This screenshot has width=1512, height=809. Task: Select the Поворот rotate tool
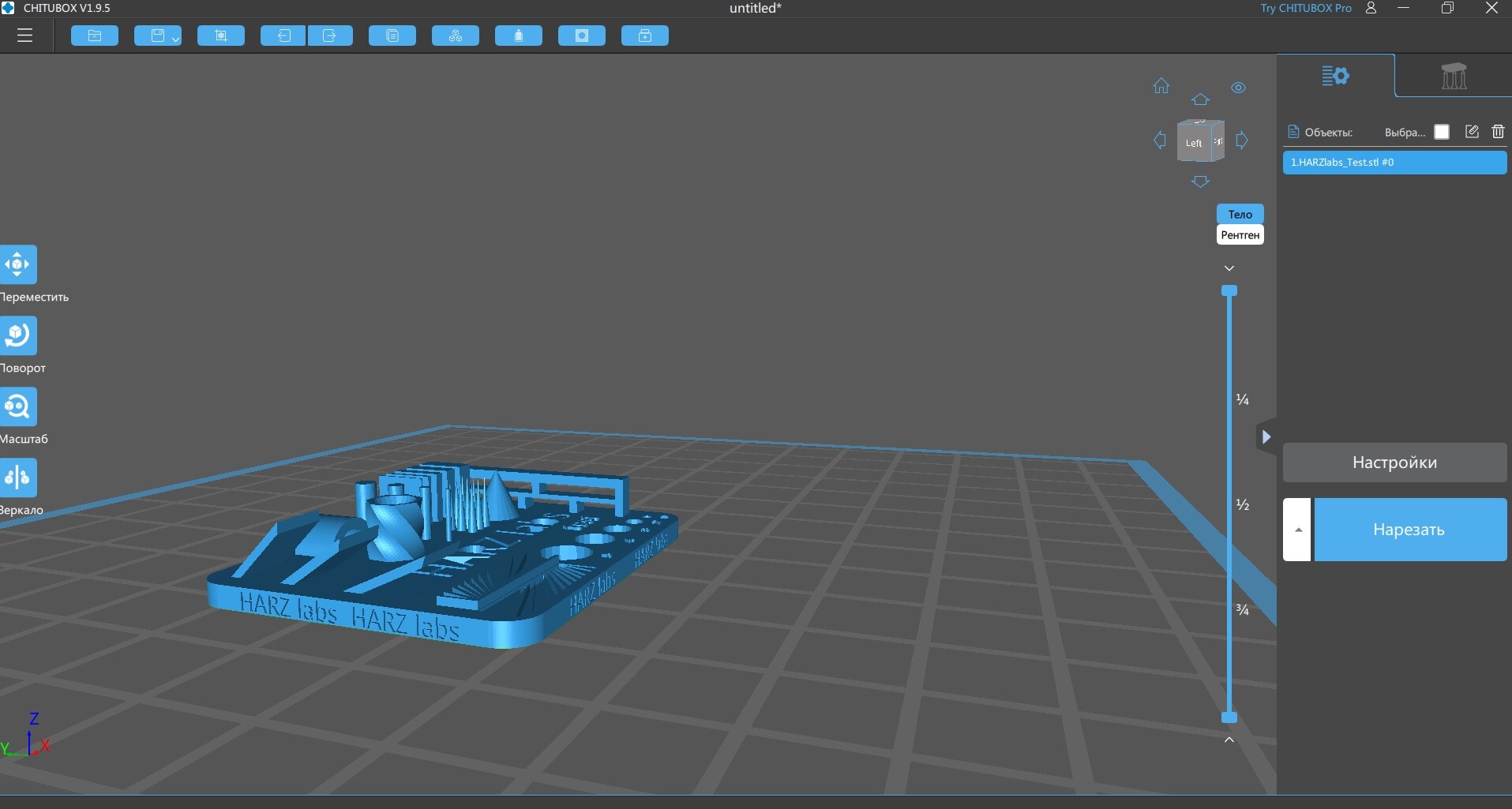18,335
